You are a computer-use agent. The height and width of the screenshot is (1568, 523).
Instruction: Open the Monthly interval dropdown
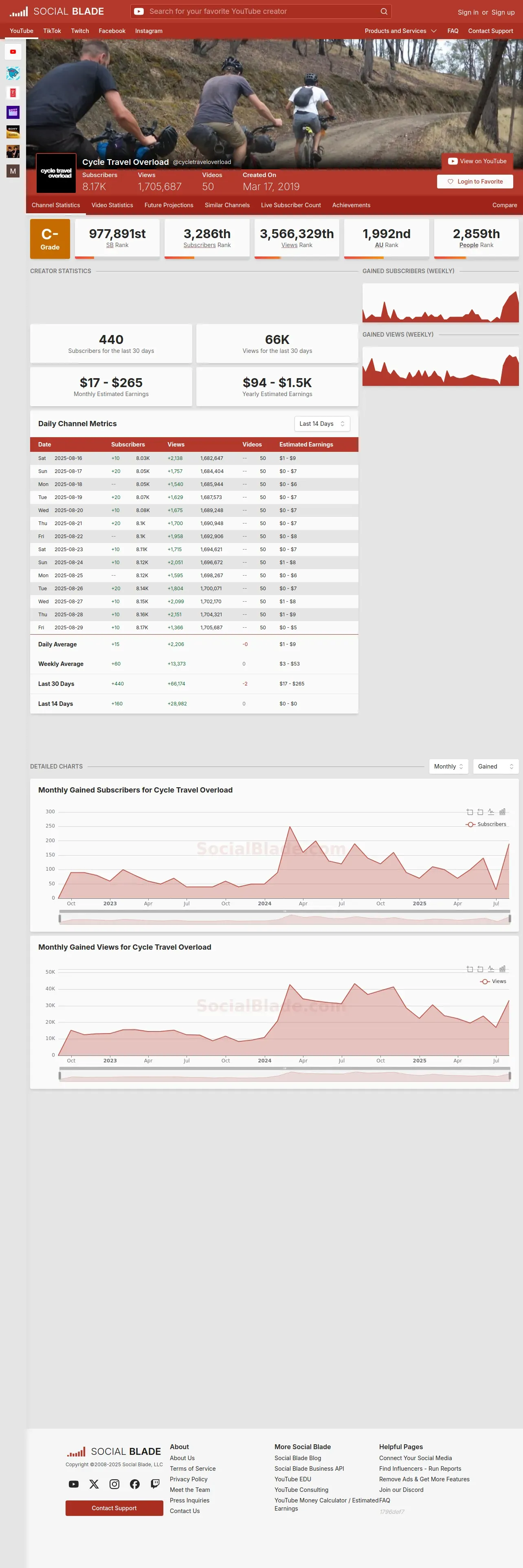click(x=449, y=766)
